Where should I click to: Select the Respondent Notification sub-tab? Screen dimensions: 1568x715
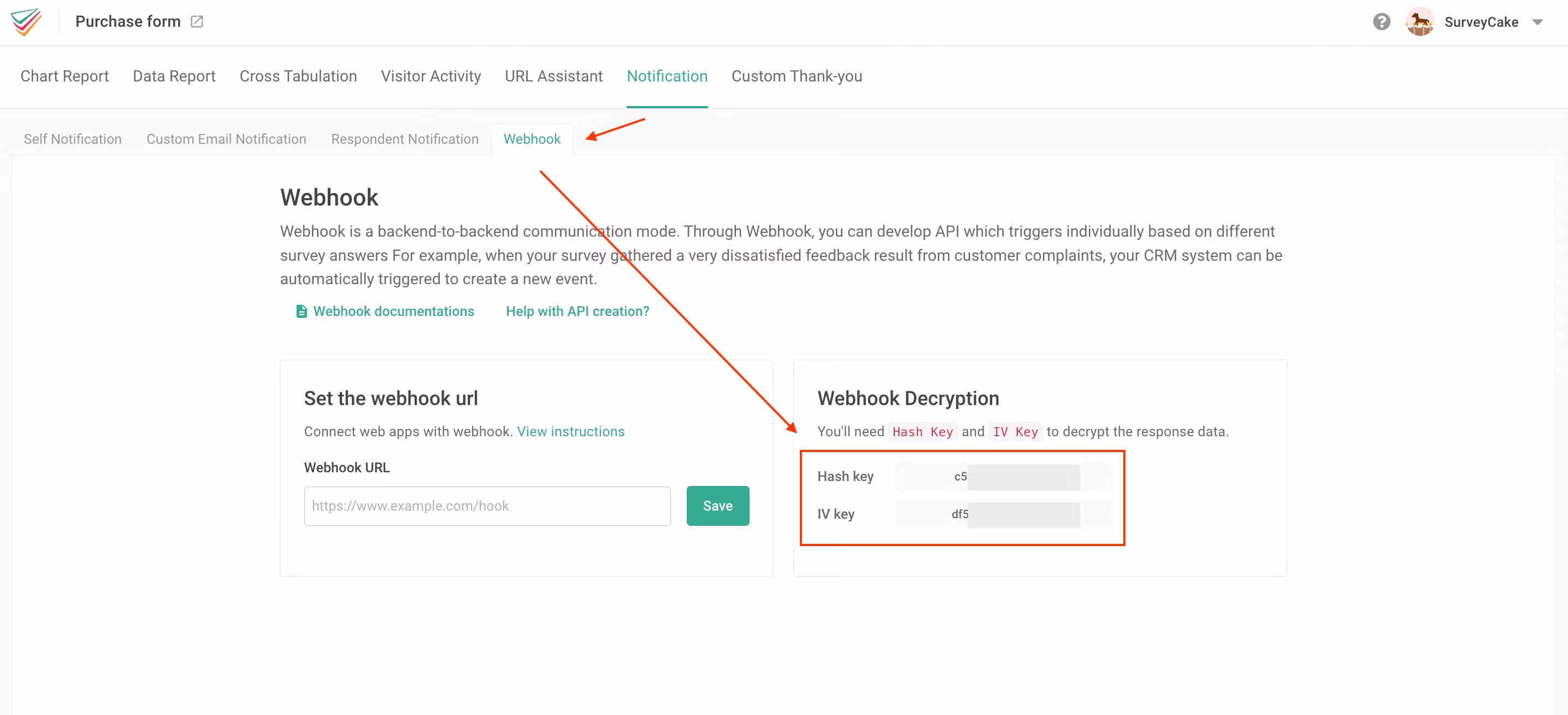click(405, 139)
